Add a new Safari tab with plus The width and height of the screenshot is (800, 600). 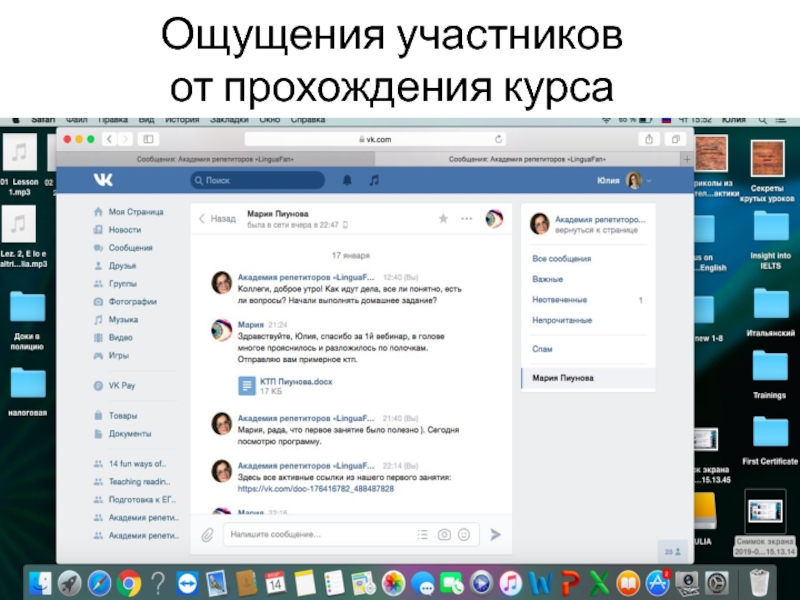click(687, 159)
